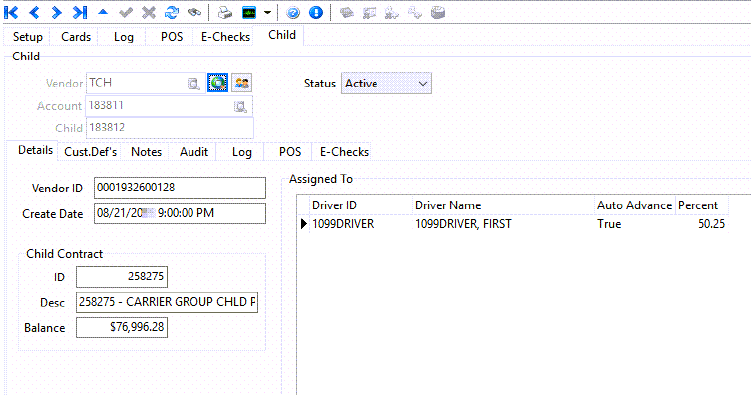Click the printer icon
The width and height of the screenshot is (751, 395).
(224, 13)
